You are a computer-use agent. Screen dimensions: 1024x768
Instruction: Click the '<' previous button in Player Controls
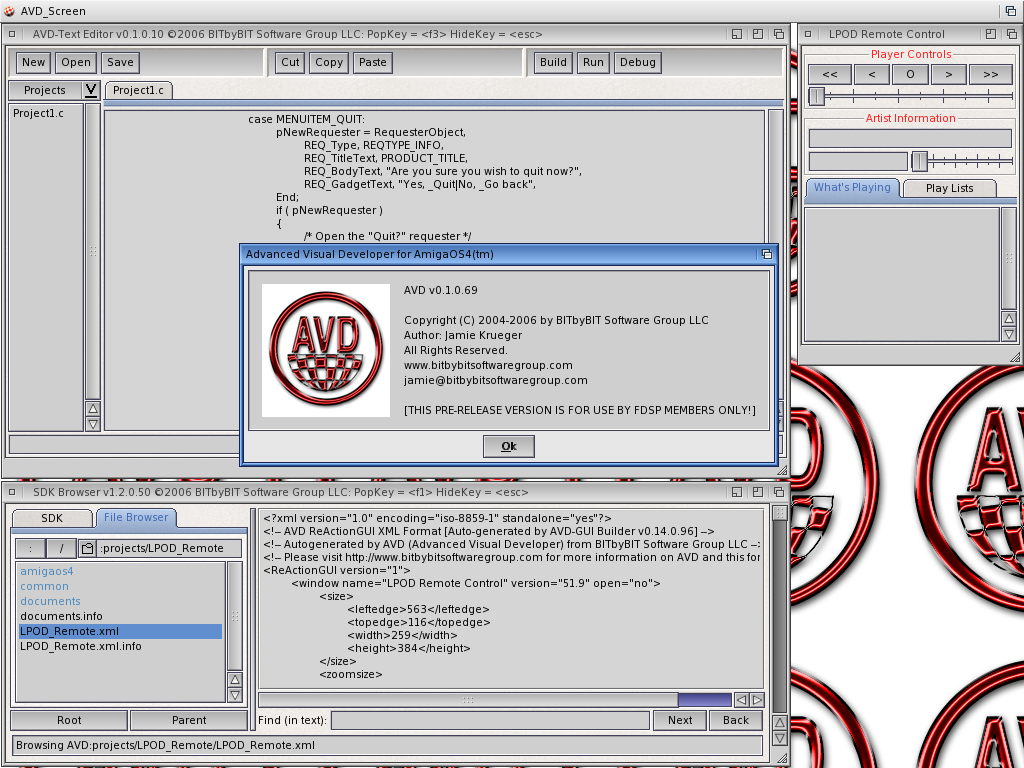tap(871, 74)
